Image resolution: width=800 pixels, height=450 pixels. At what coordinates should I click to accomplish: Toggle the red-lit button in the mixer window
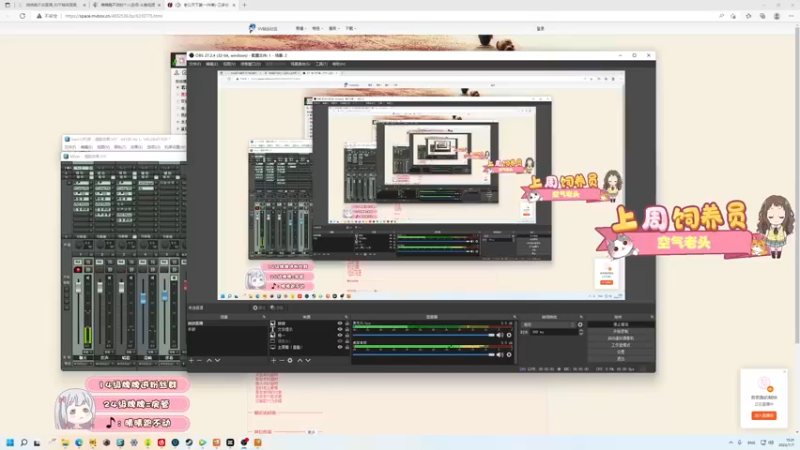click(x=78, y=269)
